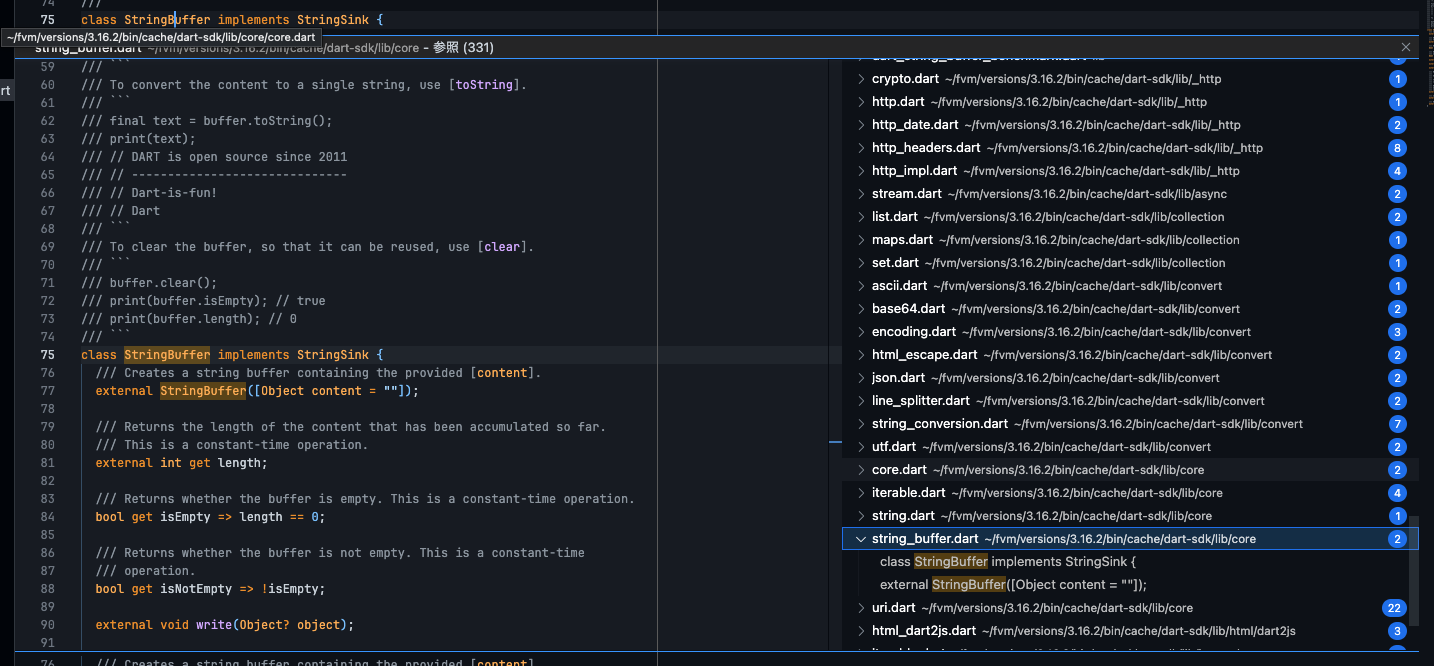Select core.dart in references list
The image size is (1434, 666).
(1130, 470)
